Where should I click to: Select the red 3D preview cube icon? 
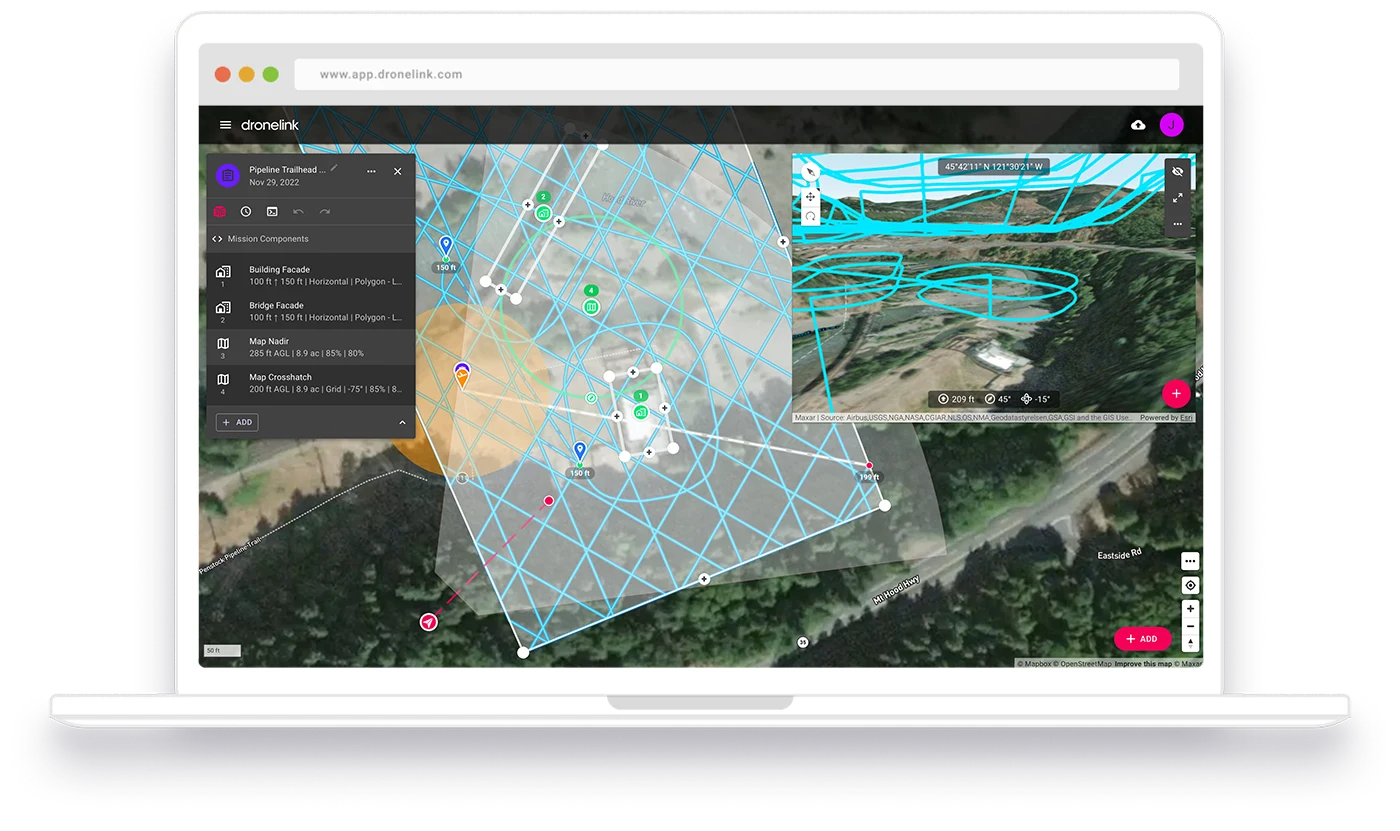(x=220, y=212)
